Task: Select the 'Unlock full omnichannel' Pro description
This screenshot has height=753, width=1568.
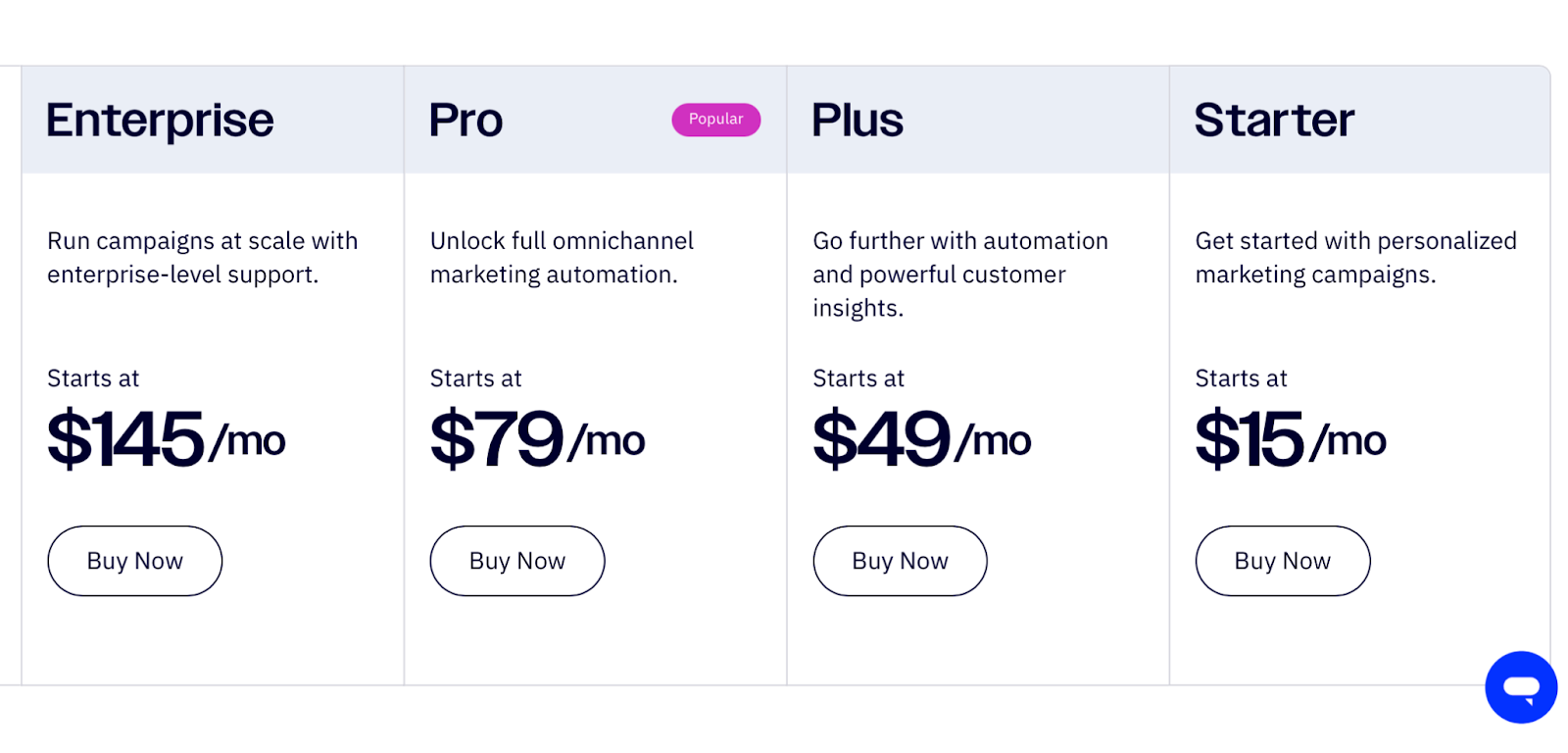Action: (x=562, y=258)
